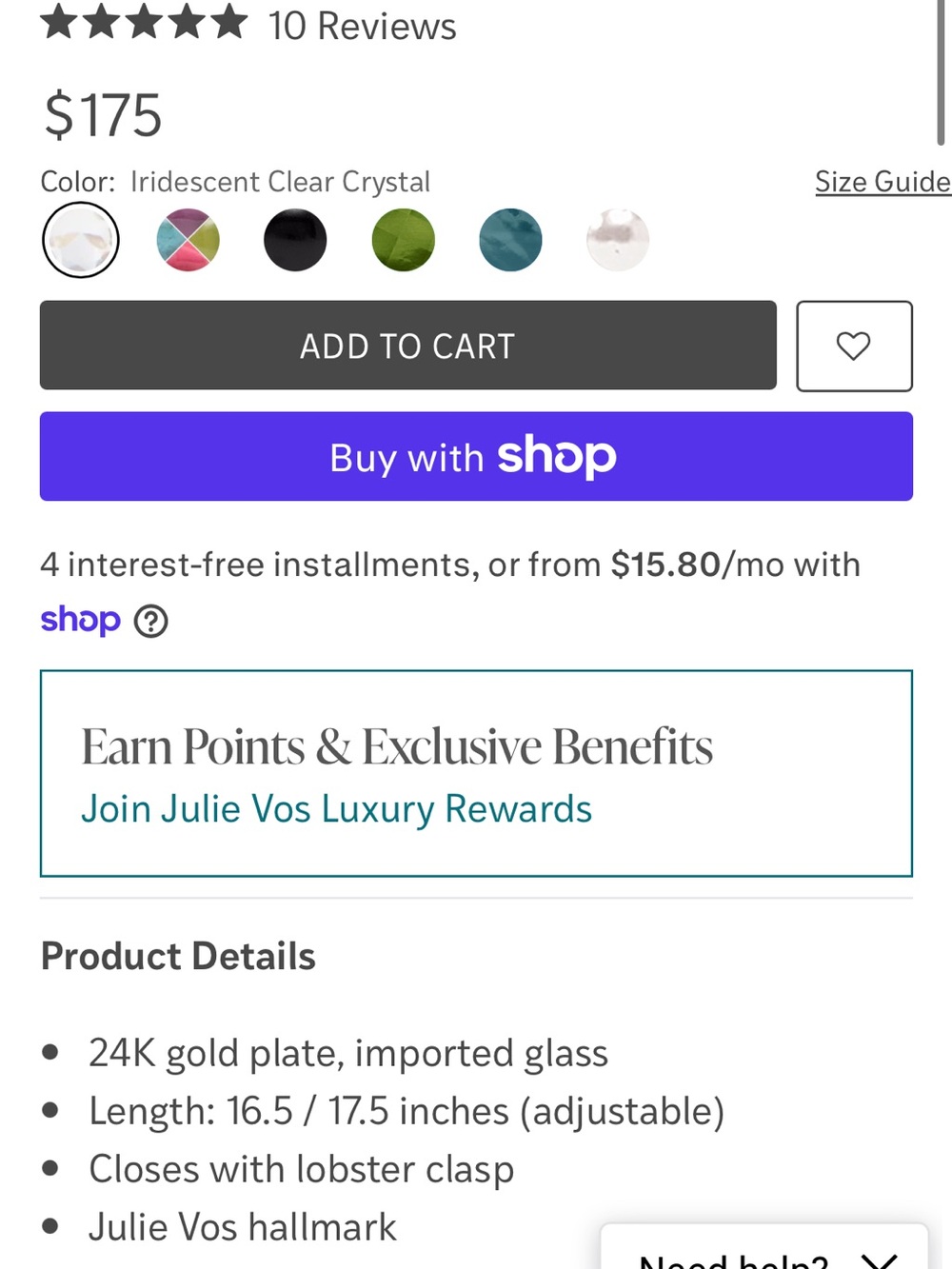Click the page scrollbar at right edge

(x=941, y=71)
